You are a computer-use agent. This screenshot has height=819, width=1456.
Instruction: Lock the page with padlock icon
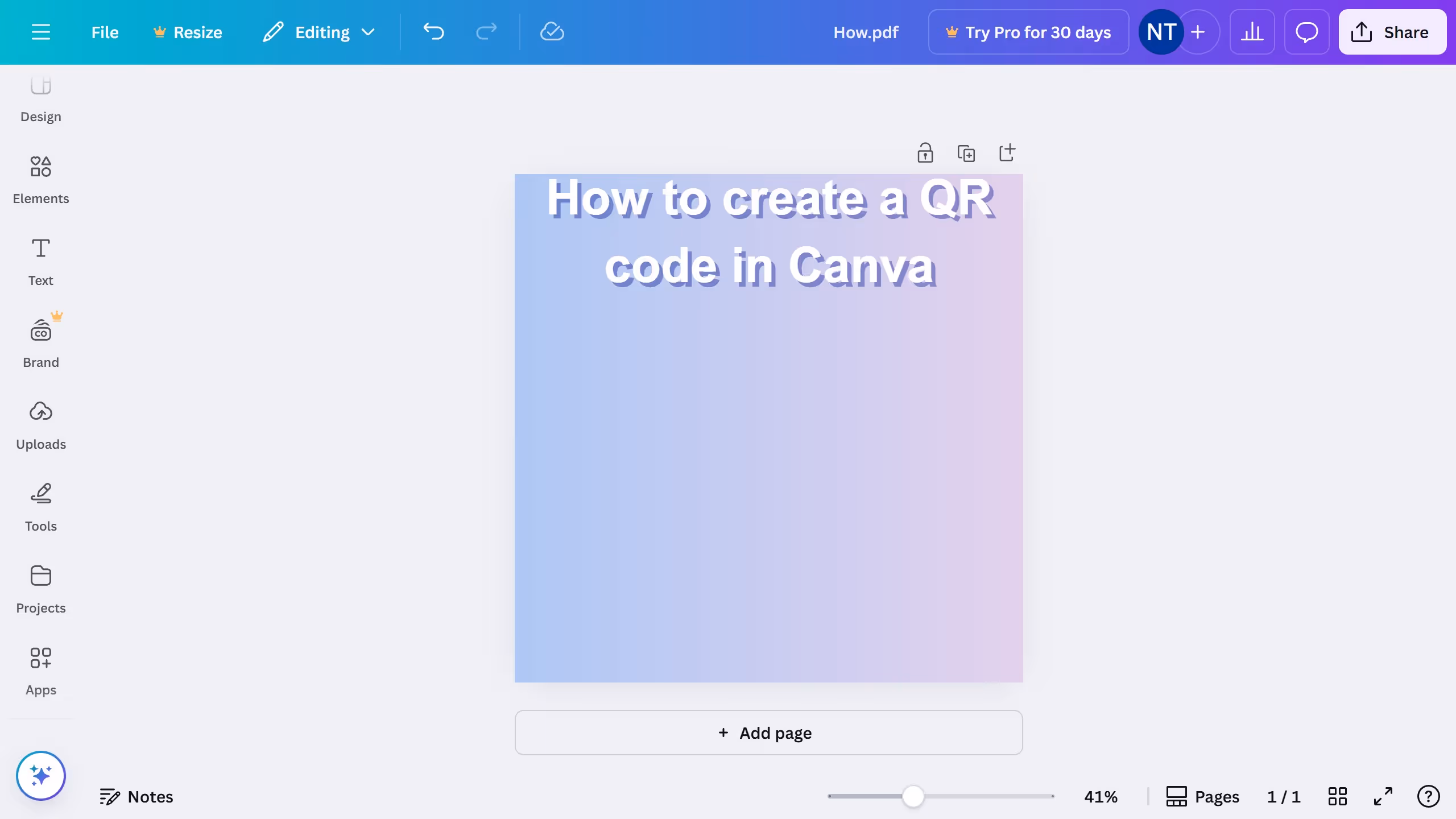click(925, 153)
